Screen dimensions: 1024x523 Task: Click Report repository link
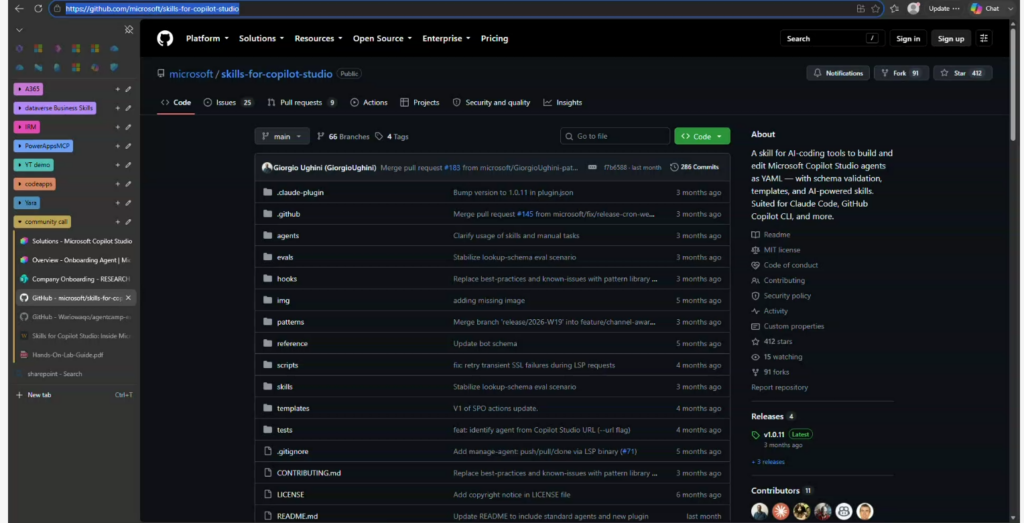(779, 387)
